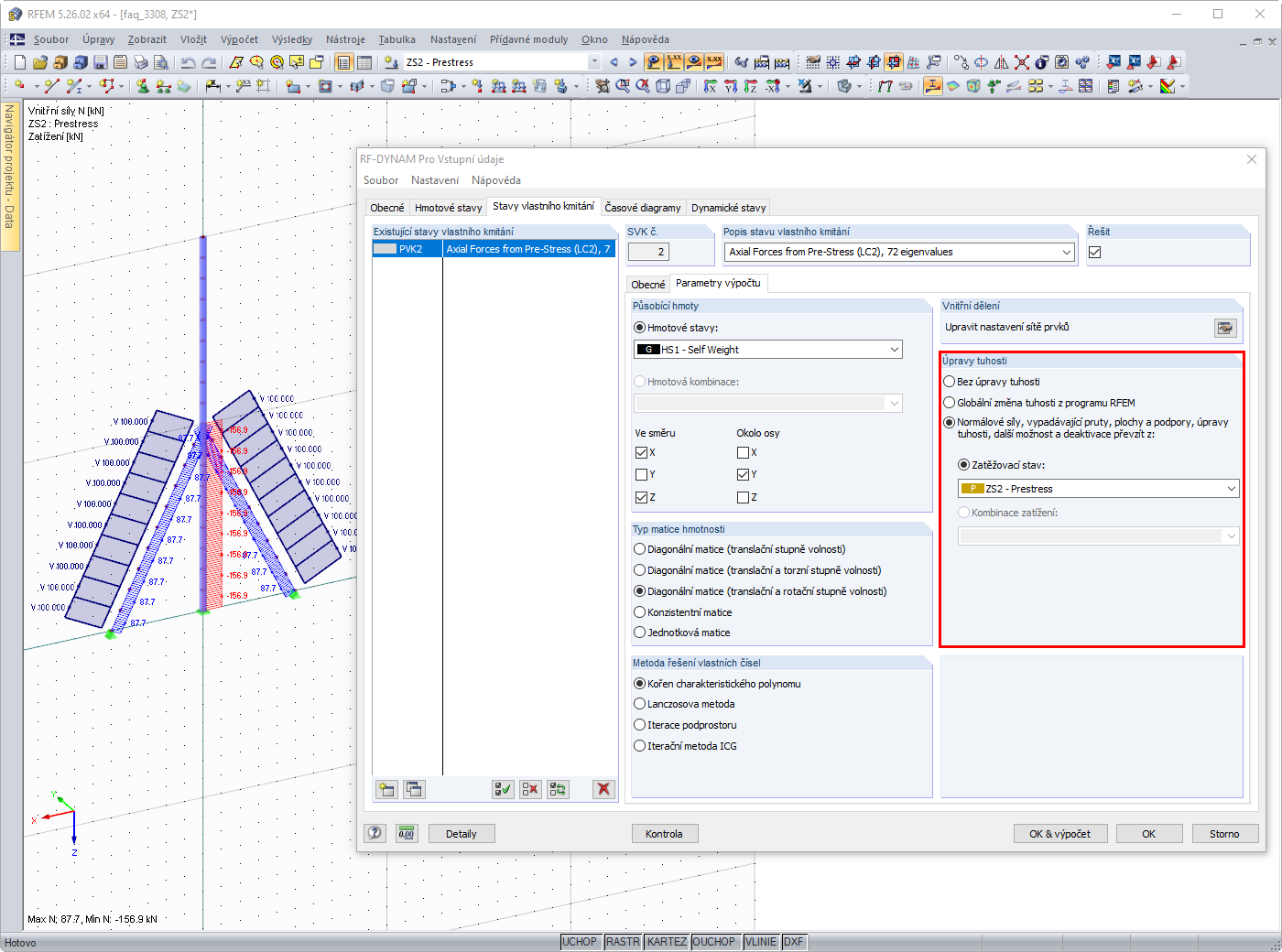Enable the Okolo osy X checkbox

coord(743,452)
